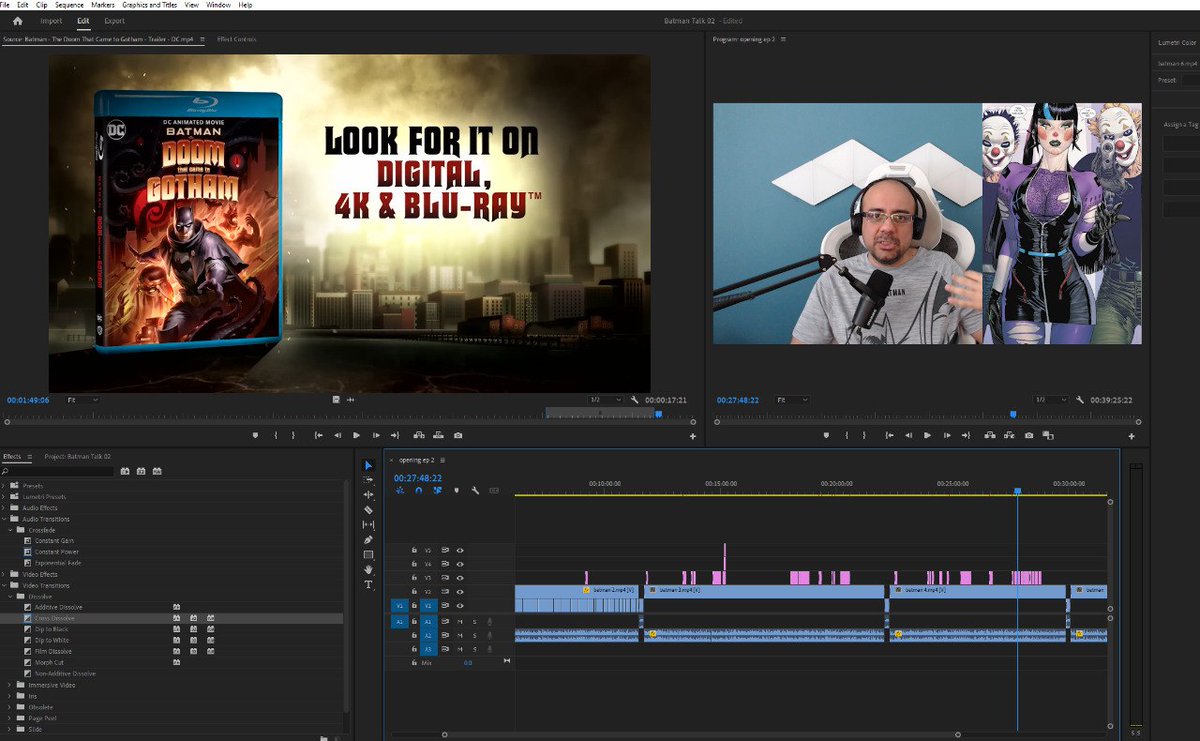Image resolution: width=1200 pixels, height=741 pixels.
Task: Open Project: Batman Talk 02 tab
Action: click(78, 456)
